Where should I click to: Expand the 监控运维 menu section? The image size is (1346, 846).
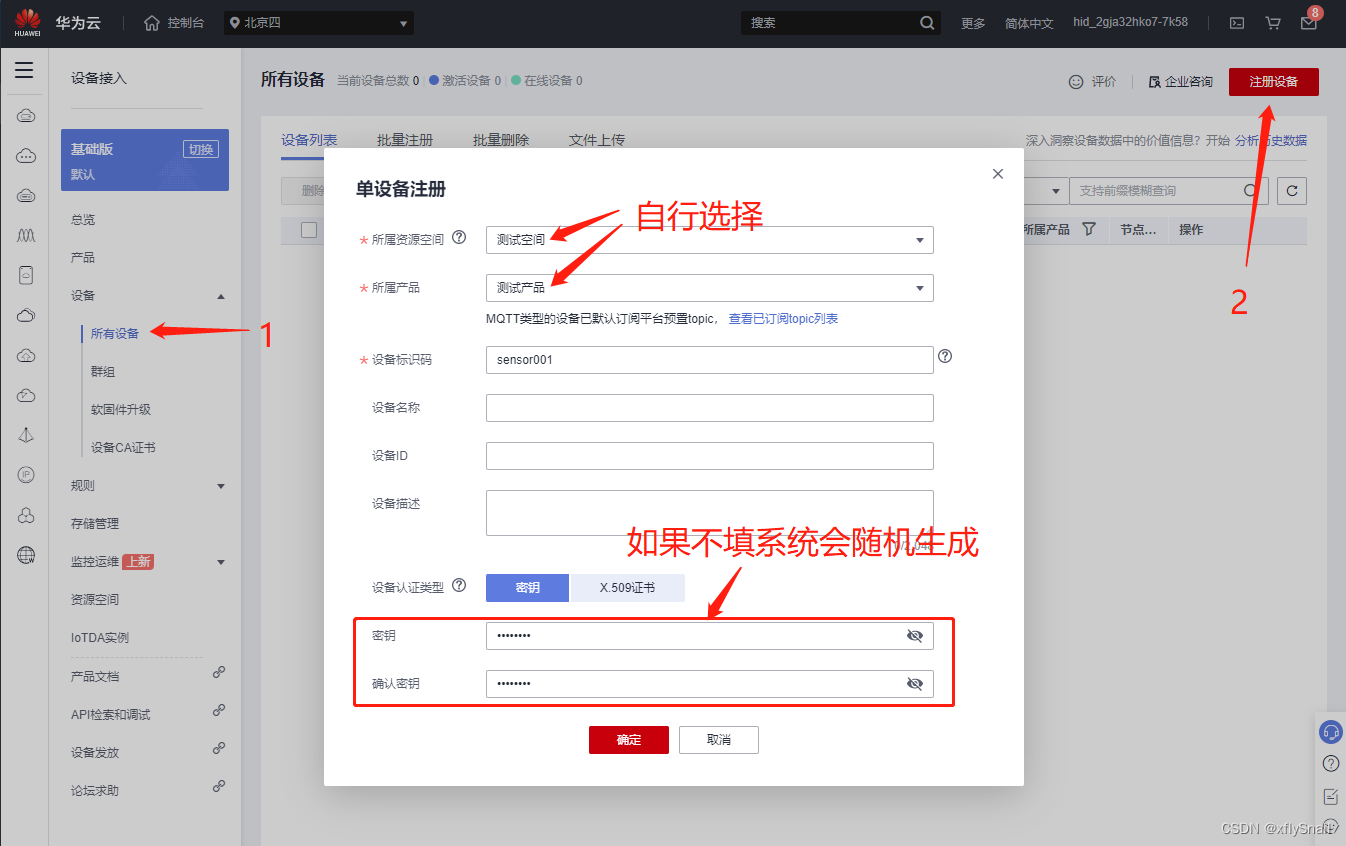tap(221, 562)
